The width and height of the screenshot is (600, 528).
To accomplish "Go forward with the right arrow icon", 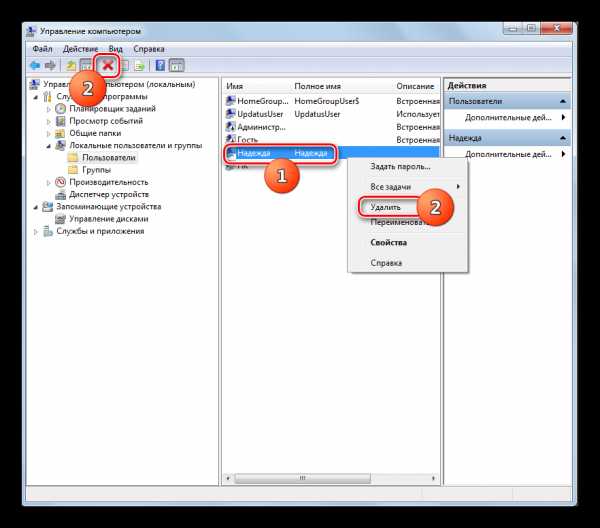I will [50, 66].
